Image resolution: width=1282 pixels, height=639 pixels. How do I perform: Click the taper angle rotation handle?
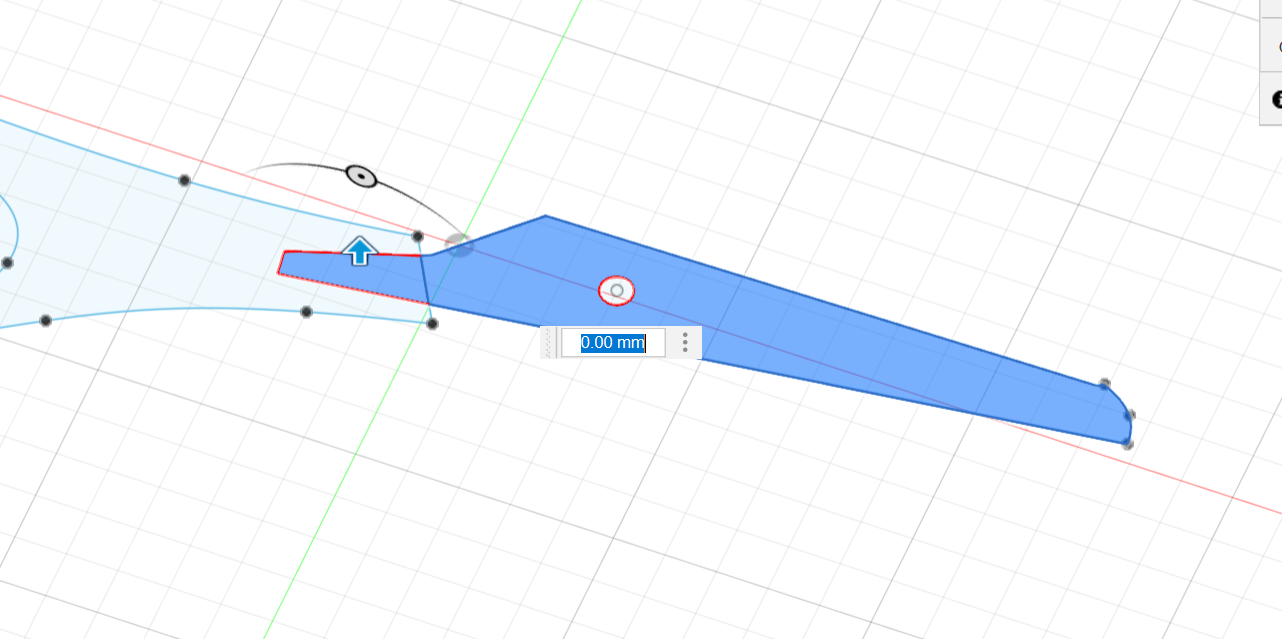(361, 177)
